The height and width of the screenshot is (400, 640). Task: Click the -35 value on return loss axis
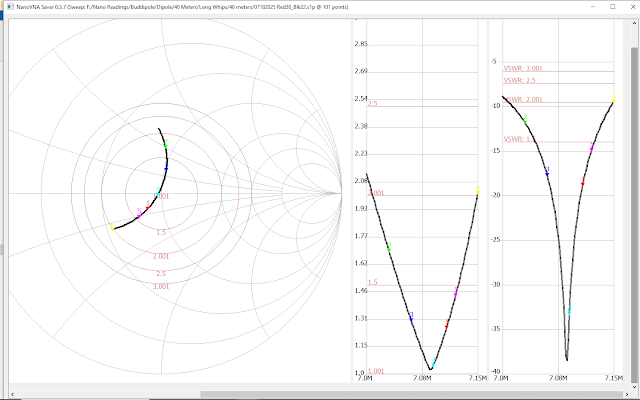click(496, 329)
